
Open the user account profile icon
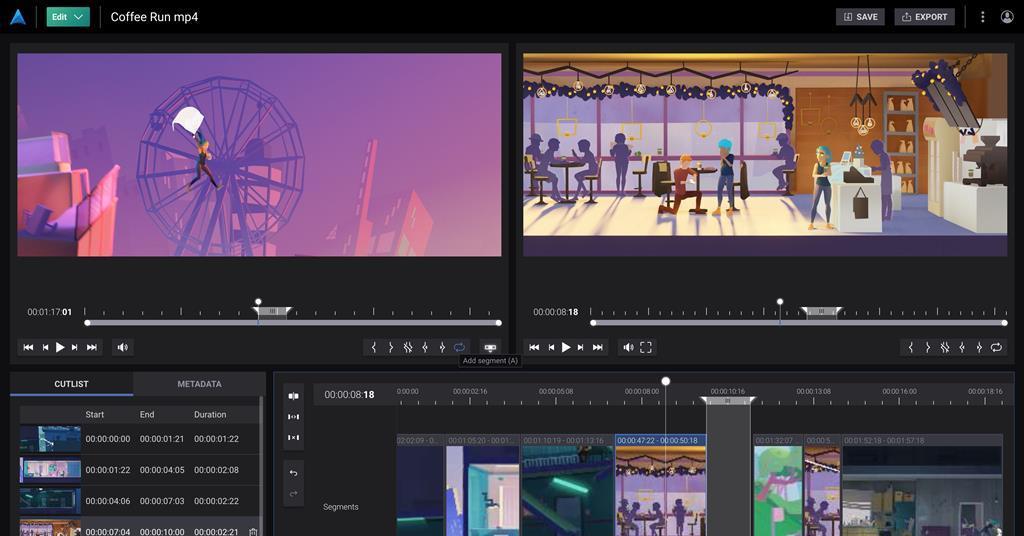(1007, 17)
